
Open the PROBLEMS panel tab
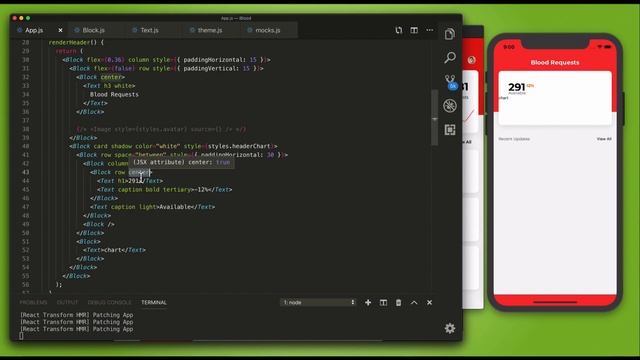click(x=33, y=302)
